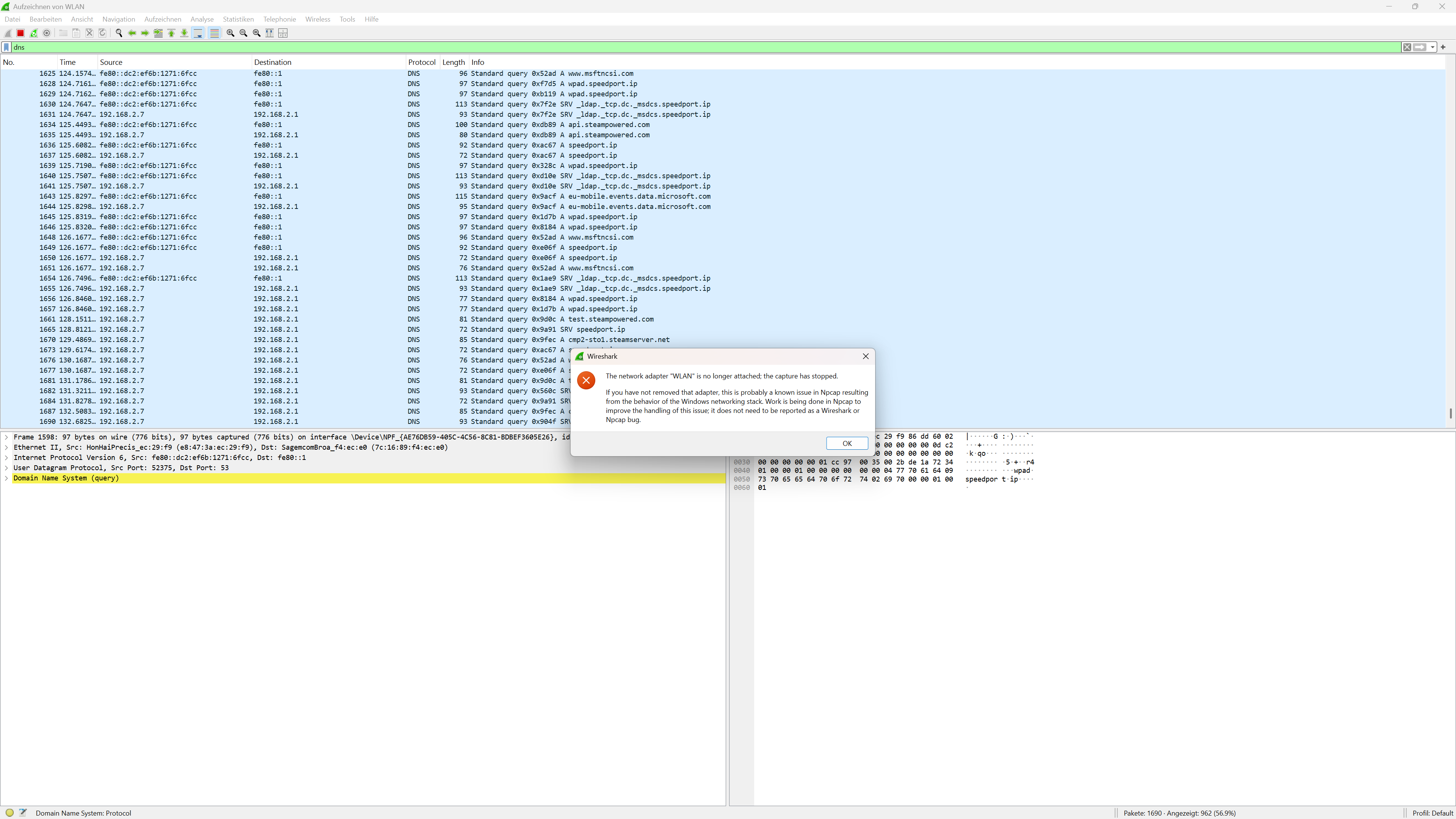Open display filter history dropdown arrow
The image size is (1456, 819).
tap(1433, 47)
